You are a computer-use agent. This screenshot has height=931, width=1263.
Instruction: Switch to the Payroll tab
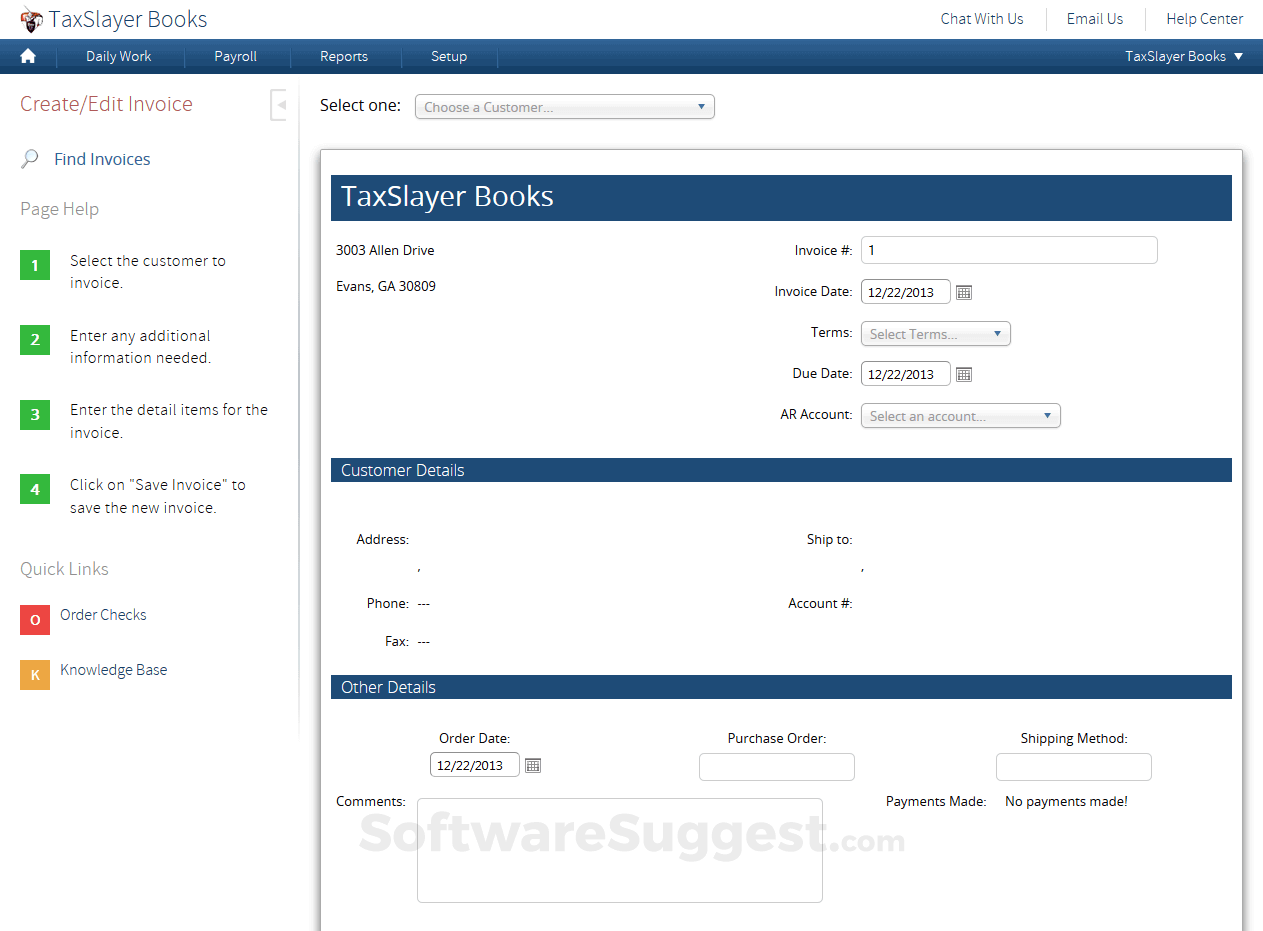(237, 56)
